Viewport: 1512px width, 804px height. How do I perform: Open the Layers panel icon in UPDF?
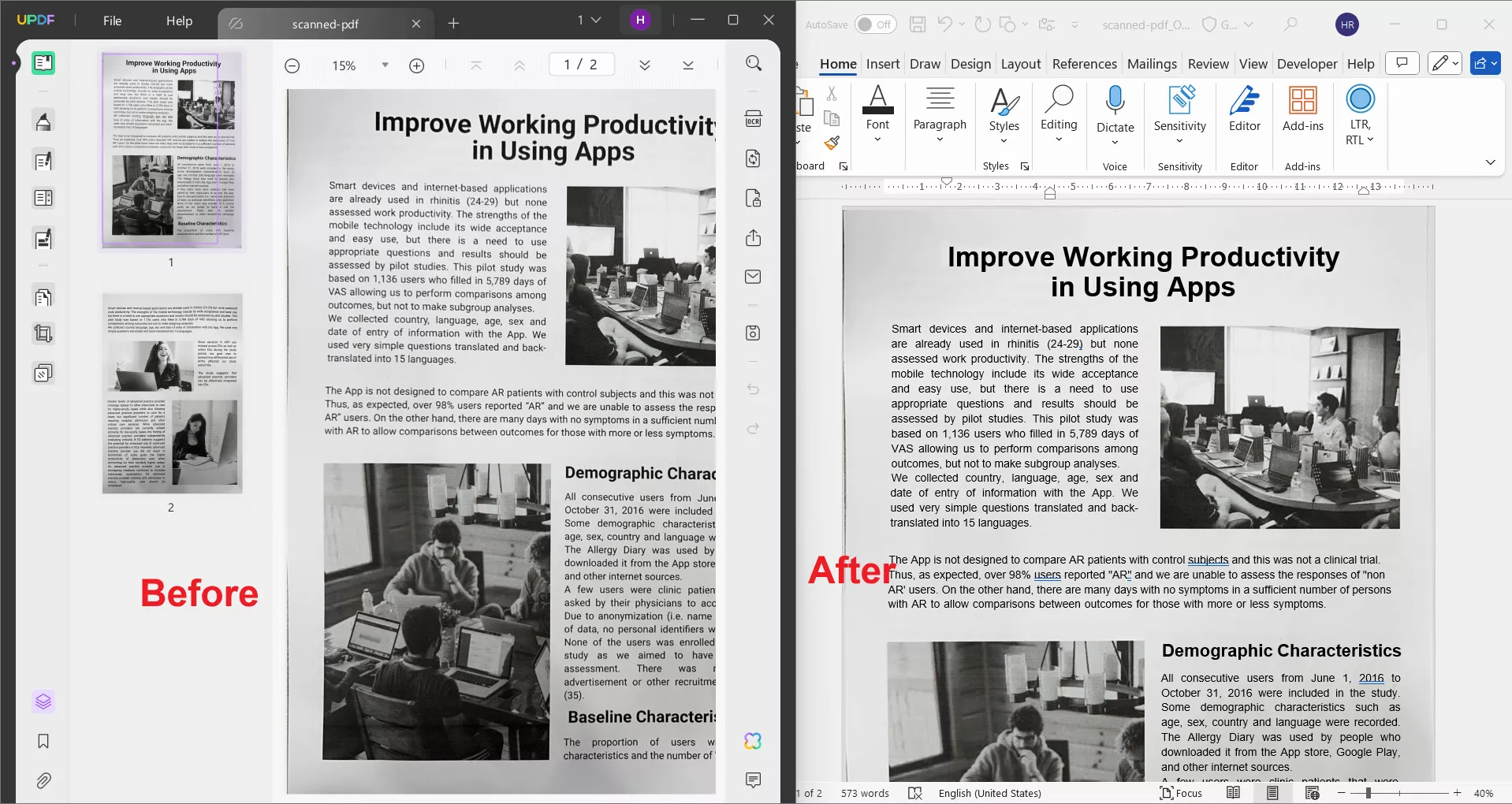coord(43,702)
